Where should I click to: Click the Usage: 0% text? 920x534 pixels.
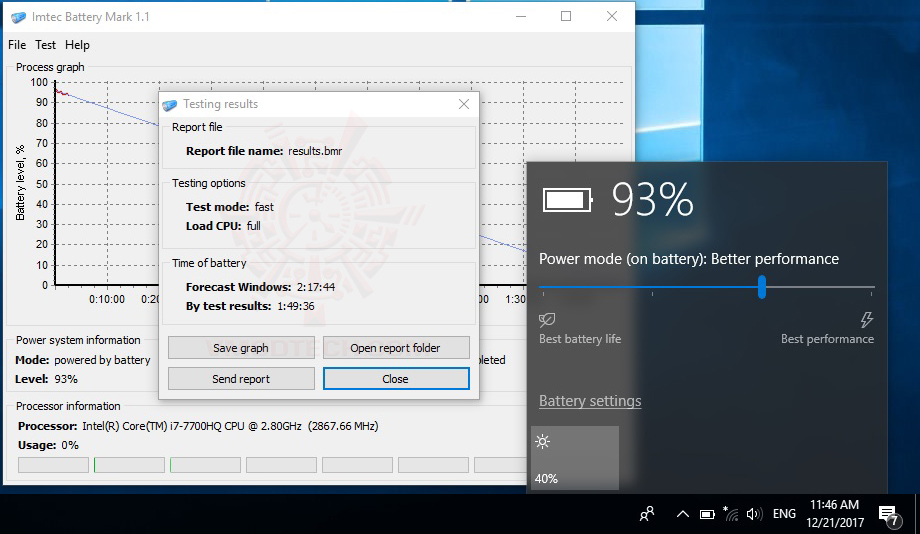coord(48,445)
